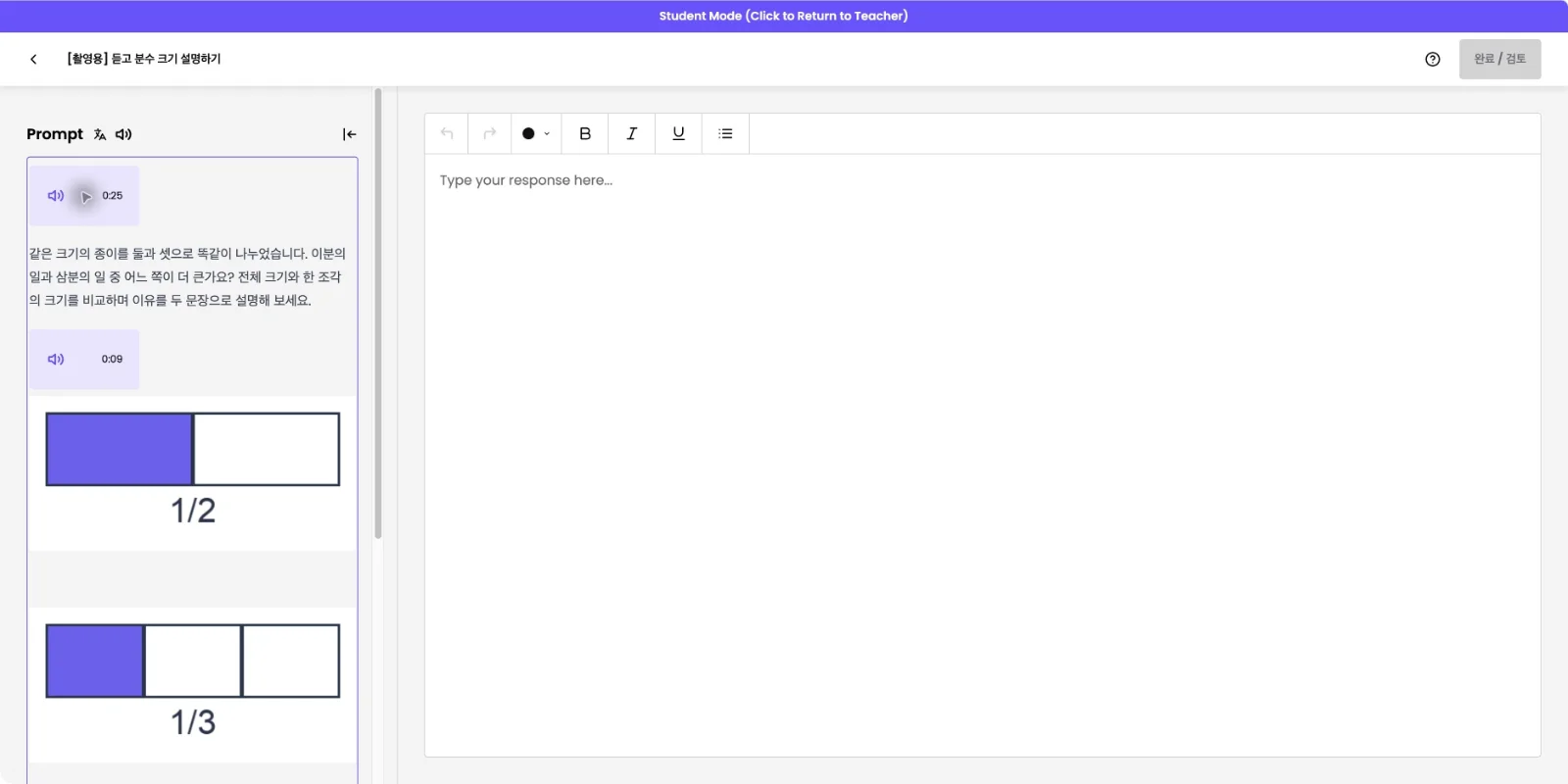
Task: Toggle underline formatting
Action: (678, 133)
